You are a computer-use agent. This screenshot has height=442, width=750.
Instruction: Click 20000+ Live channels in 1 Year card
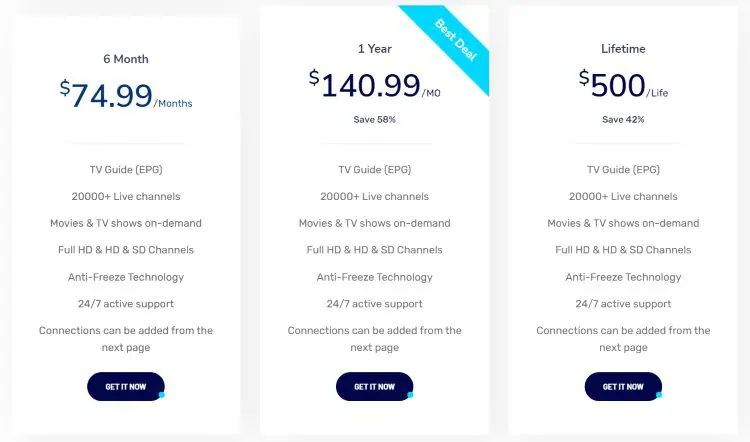375,197
